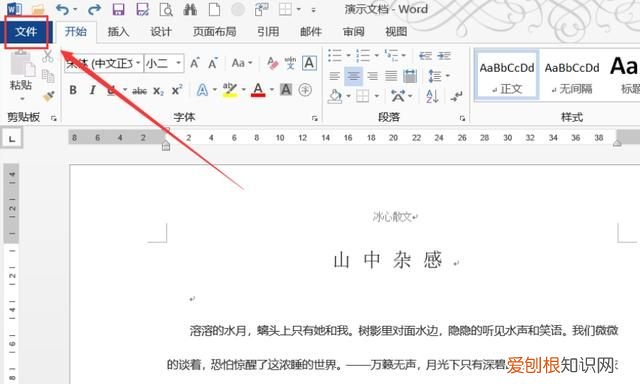The width and height of the screenshot is (640, 384).
Task: Click the Format Painter brush icon
Action: 48,96
